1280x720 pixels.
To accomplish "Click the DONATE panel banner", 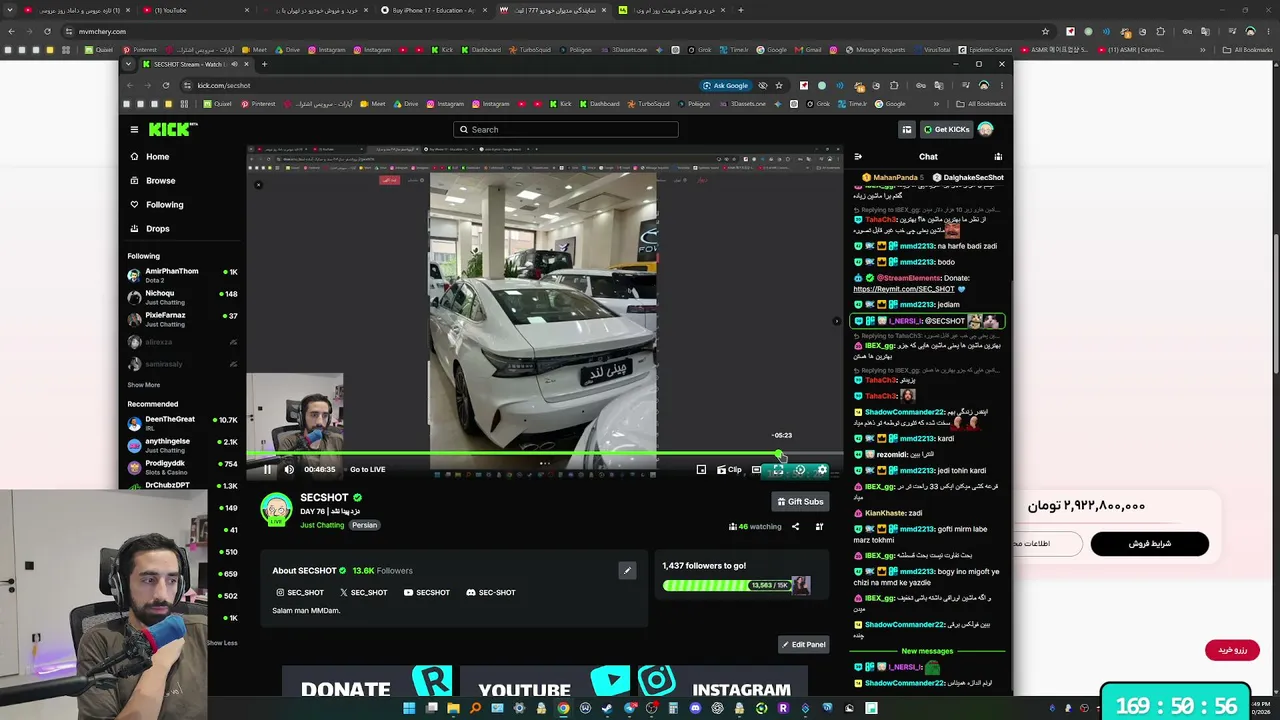I will click(x=367, y=682).
